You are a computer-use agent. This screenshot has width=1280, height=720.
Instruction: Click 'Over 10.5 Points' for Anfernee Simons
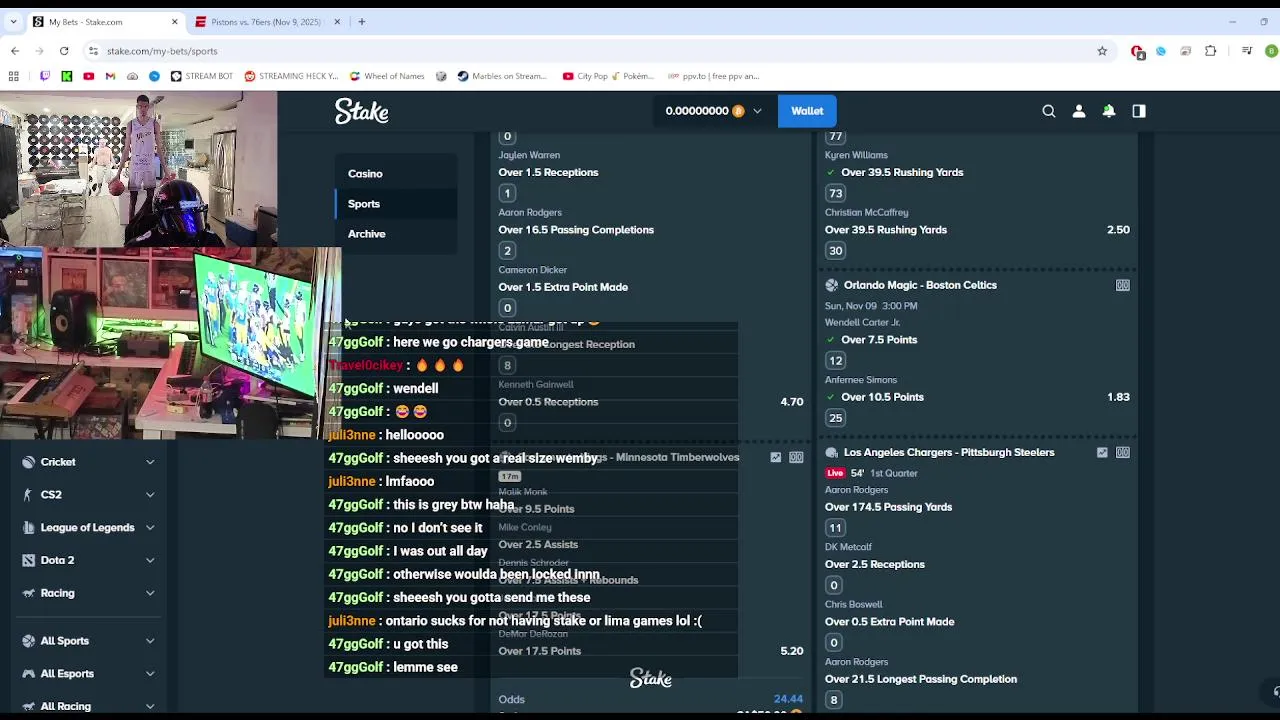[882, 397]
